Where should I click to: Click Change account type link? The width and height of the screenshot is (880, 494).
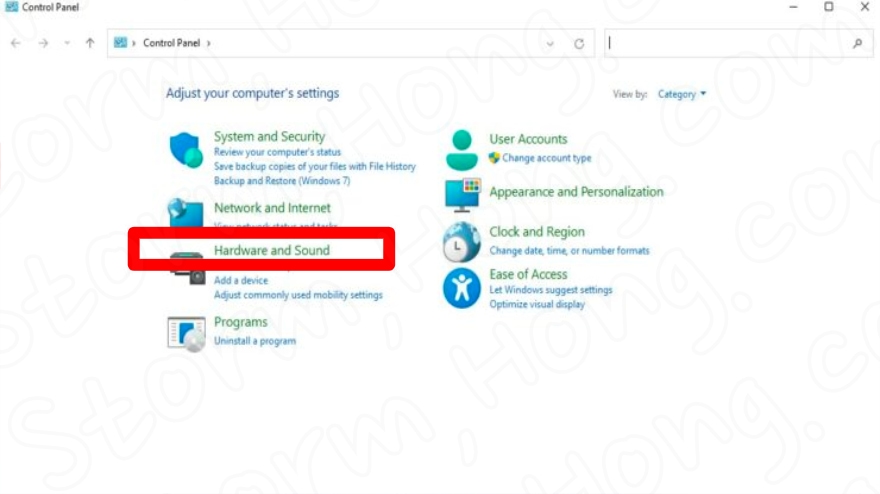[547, 158]
